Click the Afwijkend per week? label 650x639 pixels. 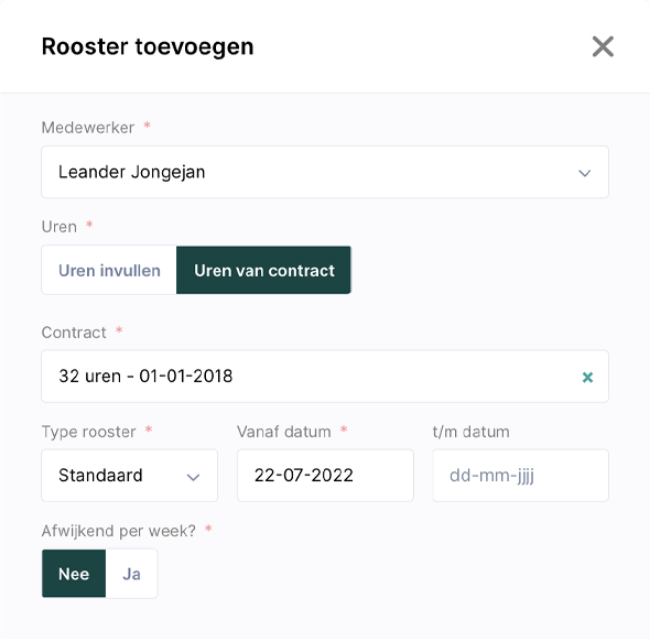pyautogui.click(x=118, y=530)
